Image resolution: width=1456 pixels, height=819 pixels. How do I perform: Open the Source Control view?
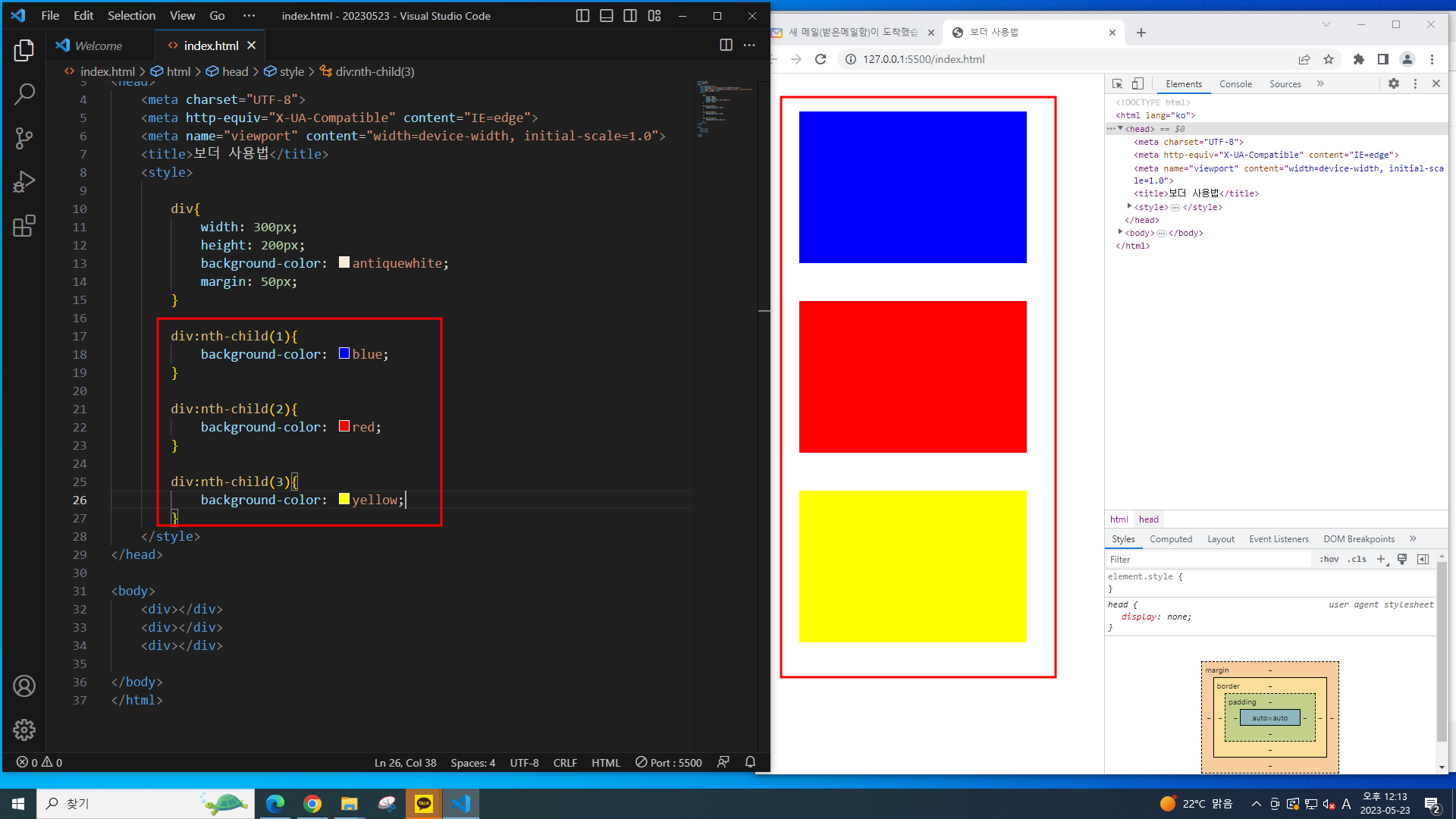(x=24, y=138)
